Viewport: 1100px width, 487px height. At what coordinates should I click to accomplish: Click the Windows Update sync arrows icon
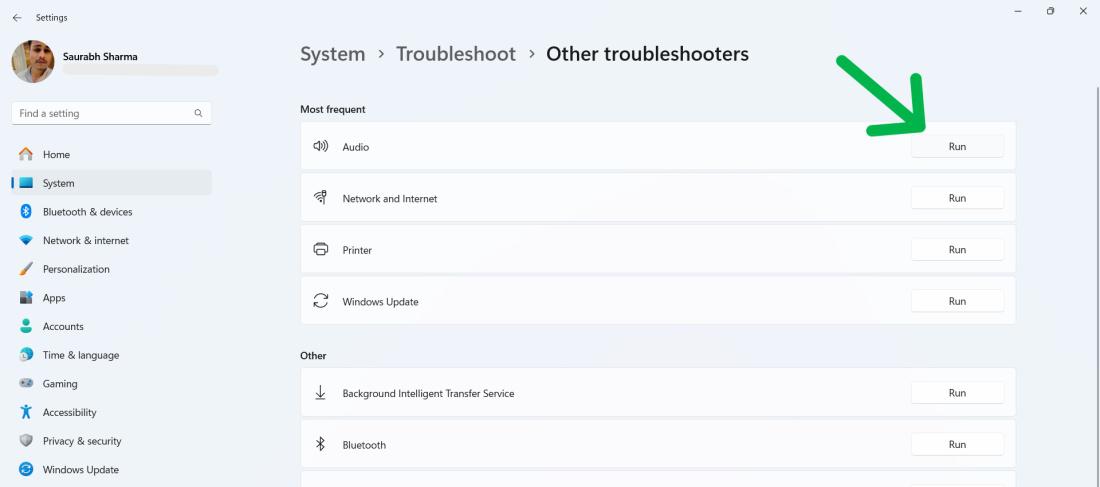321,301
